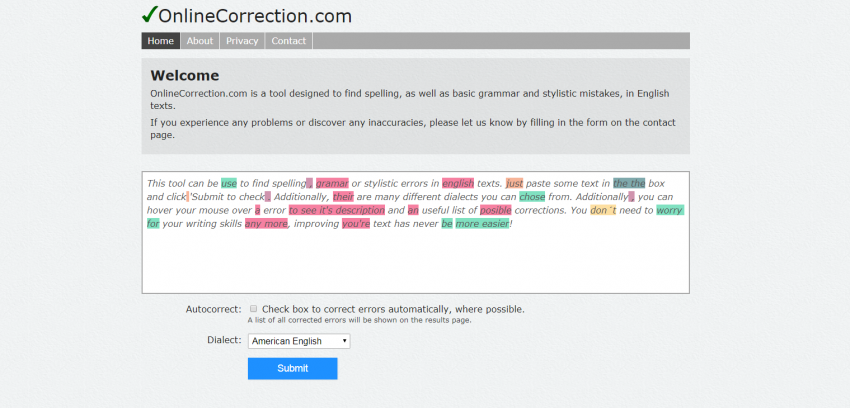Select the highlighted word 'gramar'
The image size is (850, 408).
[x=332, y=183]
